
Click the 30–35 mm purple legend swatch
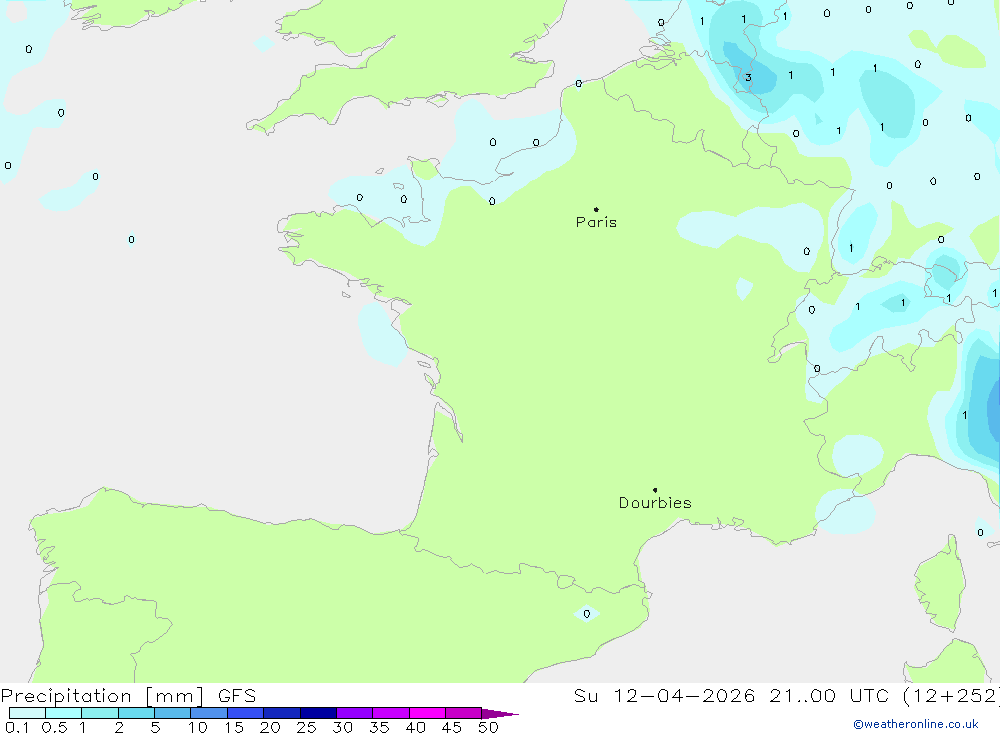(354, 713)
